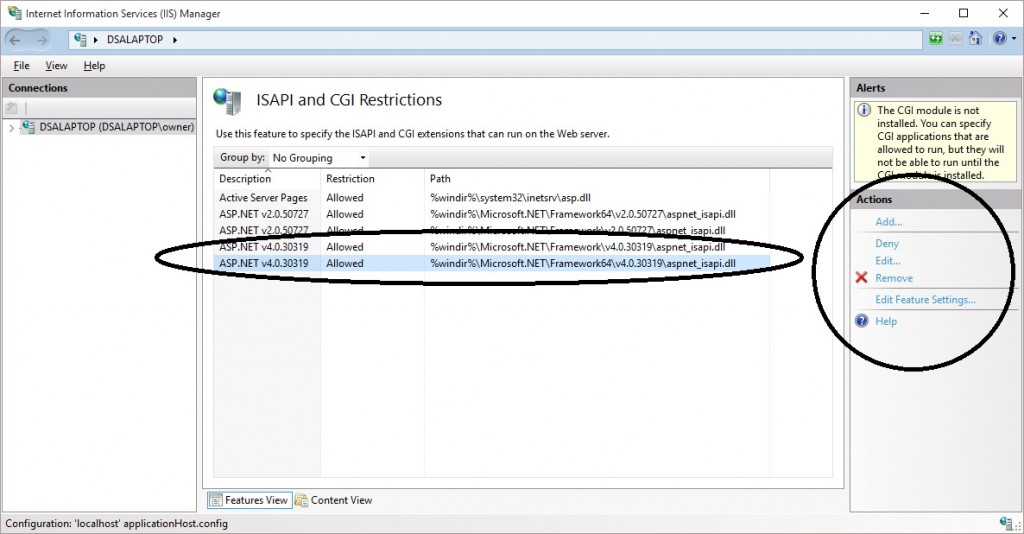Click the DSALAPTOP breadcrumb in address bar
This screenshot has height=534, width=1024.
tap(135, 40)
